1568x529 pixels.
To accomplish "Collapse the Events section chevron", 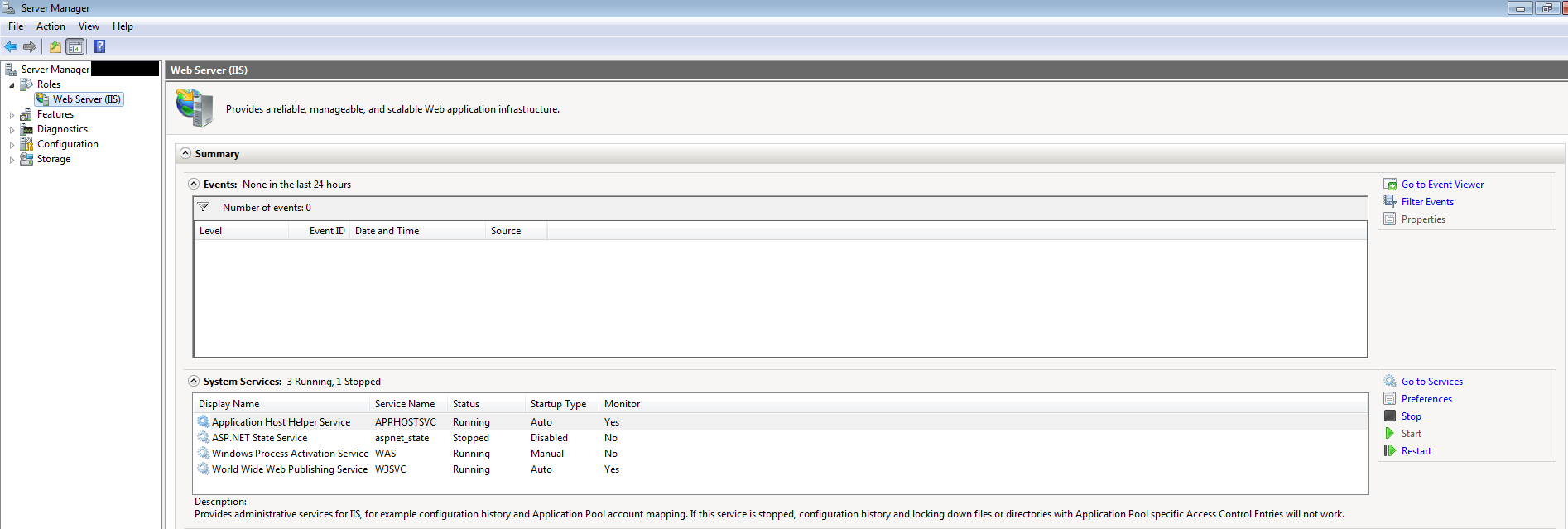I will 194,184.
